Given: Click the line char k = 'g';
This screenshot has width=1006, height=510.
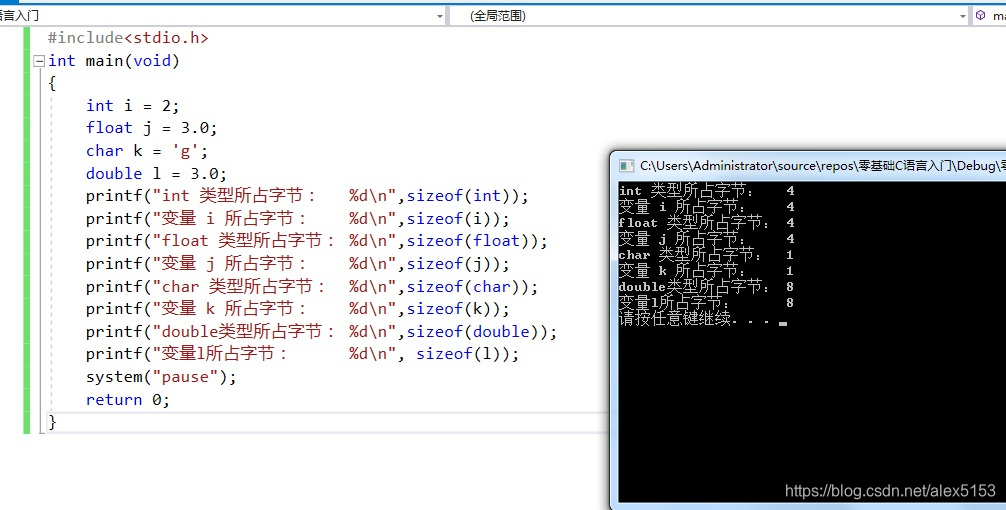Looking at the screenshot, I should [147, 151].
